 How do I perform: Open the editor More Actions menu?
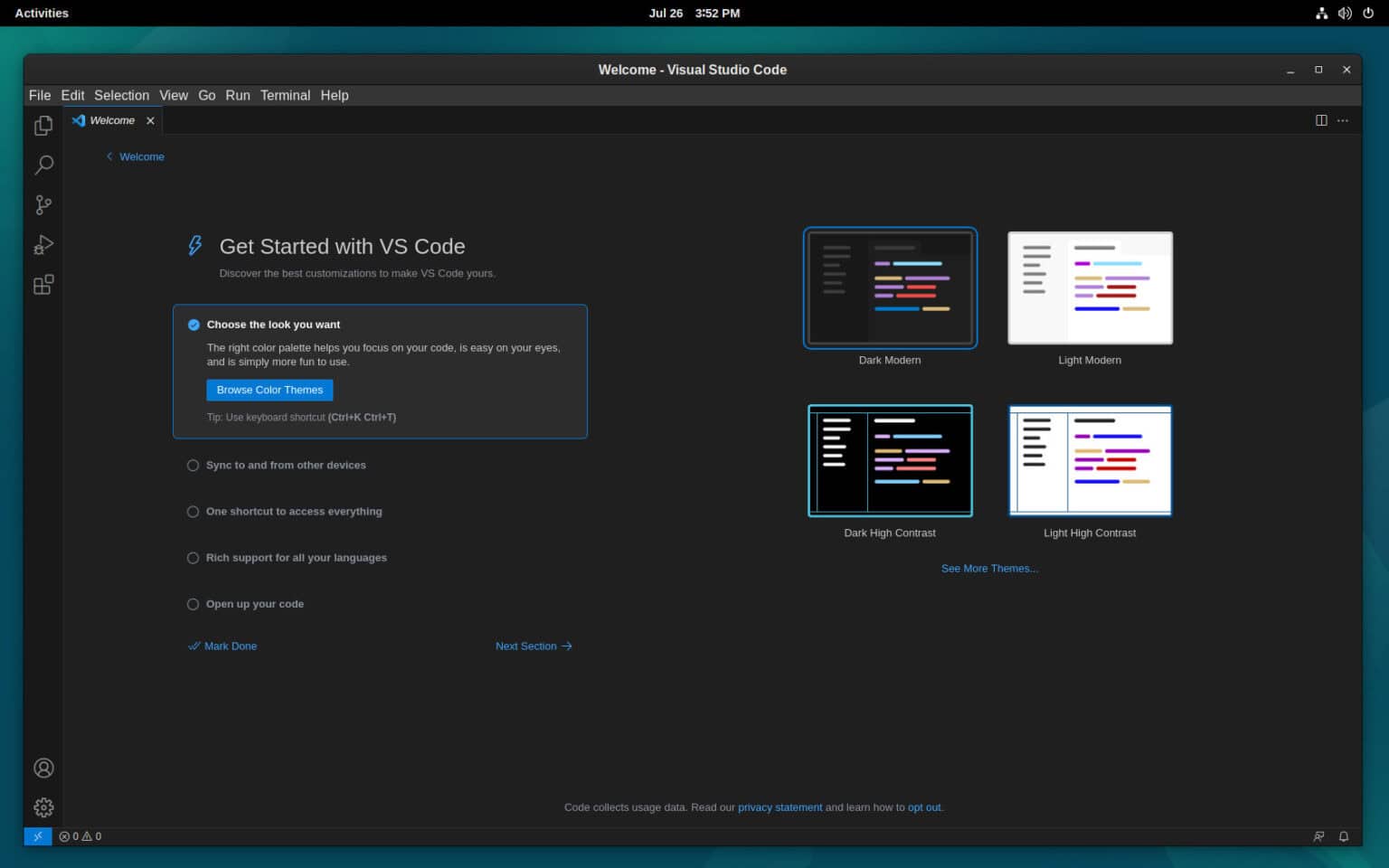point(1343,120)
